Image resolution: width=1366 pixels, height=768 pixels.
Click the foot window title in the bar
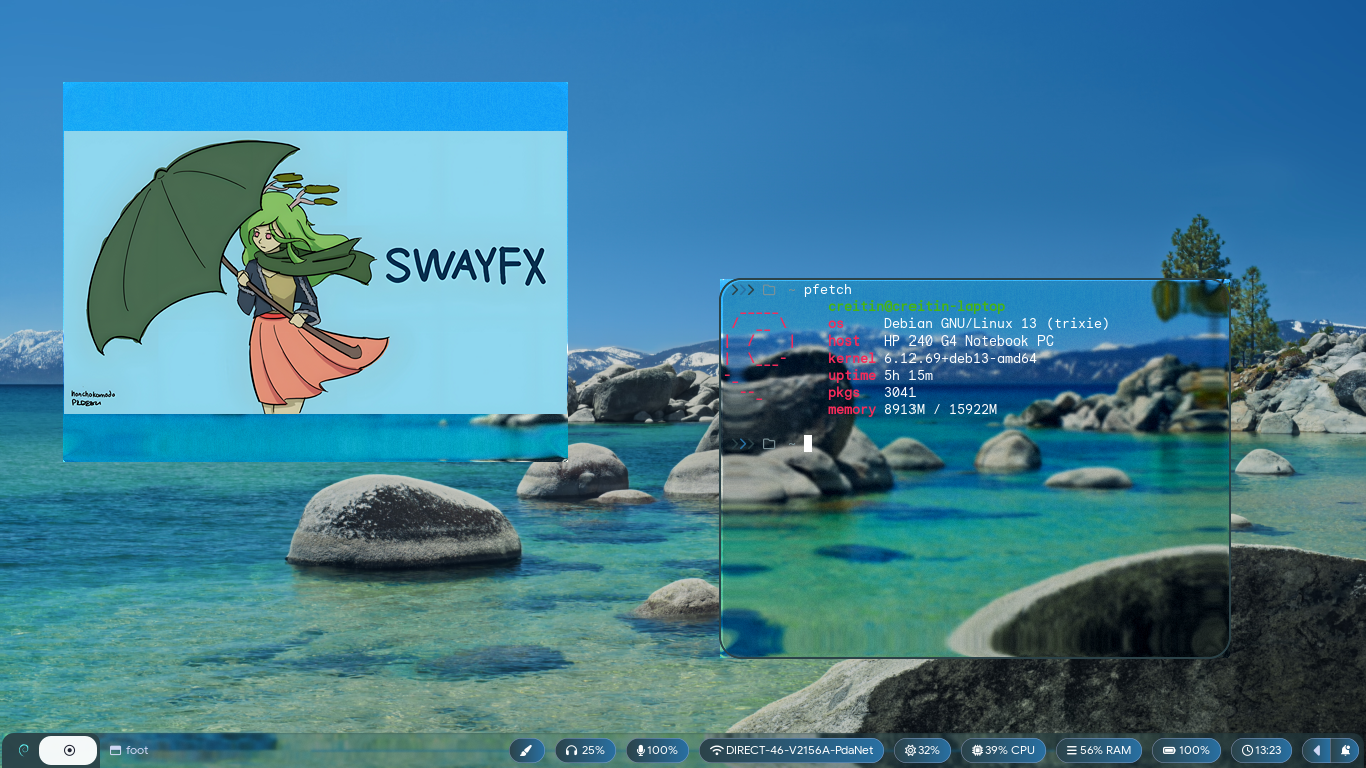(129, 750)
